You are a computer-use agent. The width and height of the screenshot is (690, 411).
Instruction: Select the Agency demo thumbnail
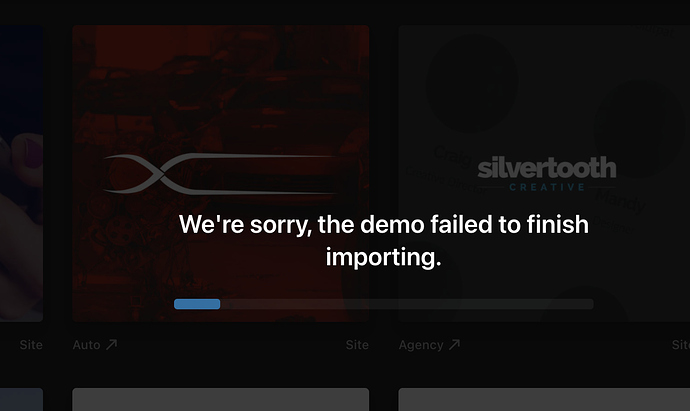pyautogui.click(x=544, y=173)
